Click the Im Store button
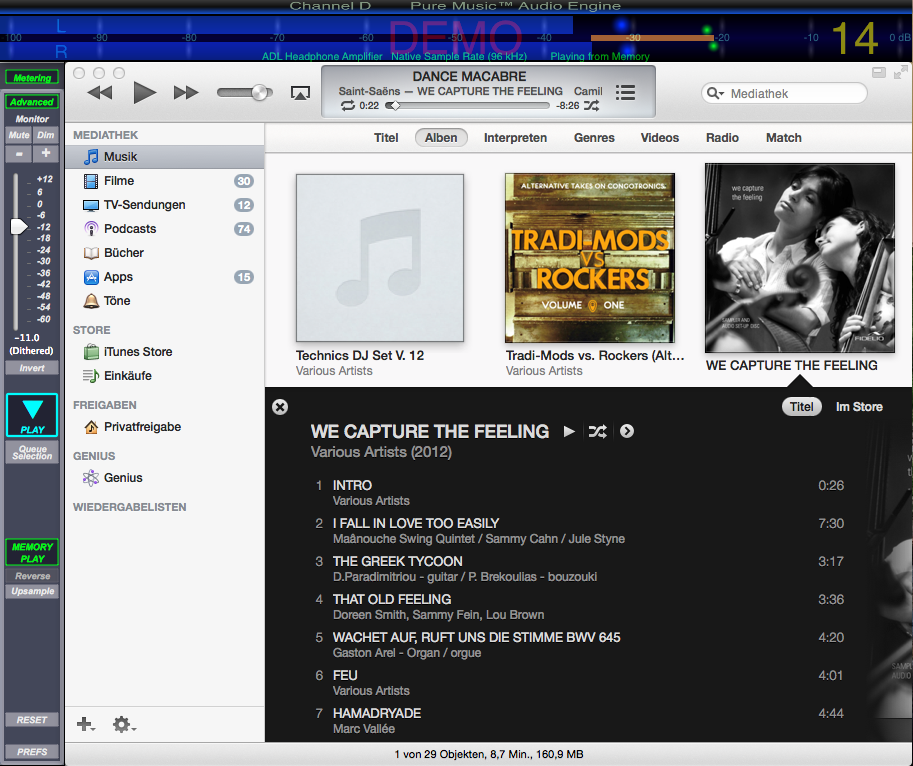This screenshot has height=766, width=913. 859,407
